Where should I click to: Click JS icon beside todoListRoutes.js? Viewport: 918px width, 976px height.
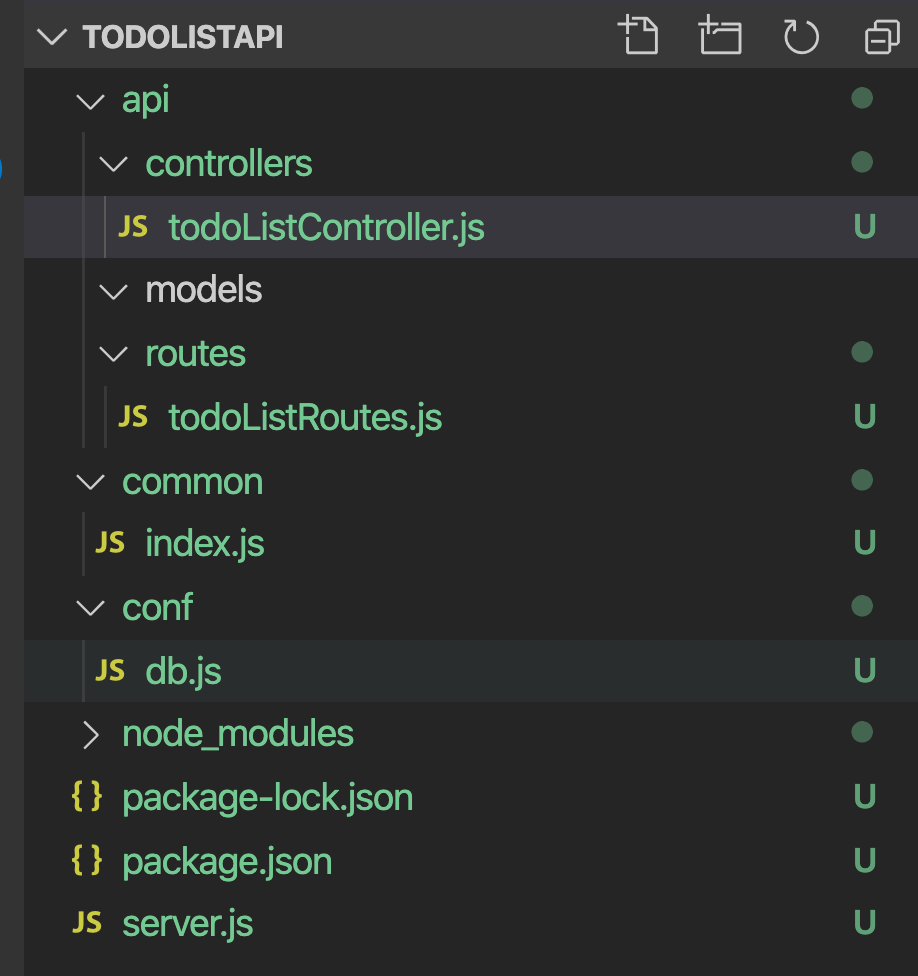point(133,417)
